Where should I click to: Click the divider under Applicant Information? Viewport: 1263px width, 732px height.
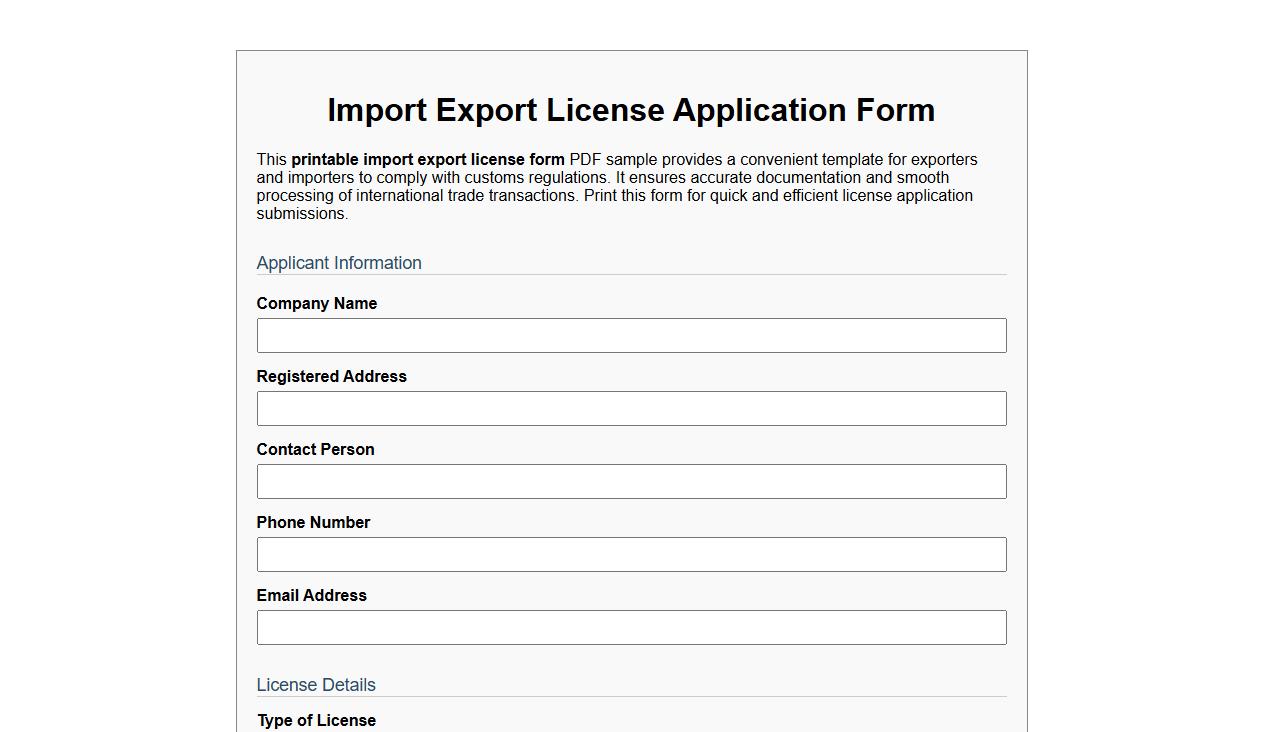[x=631, y=277]
